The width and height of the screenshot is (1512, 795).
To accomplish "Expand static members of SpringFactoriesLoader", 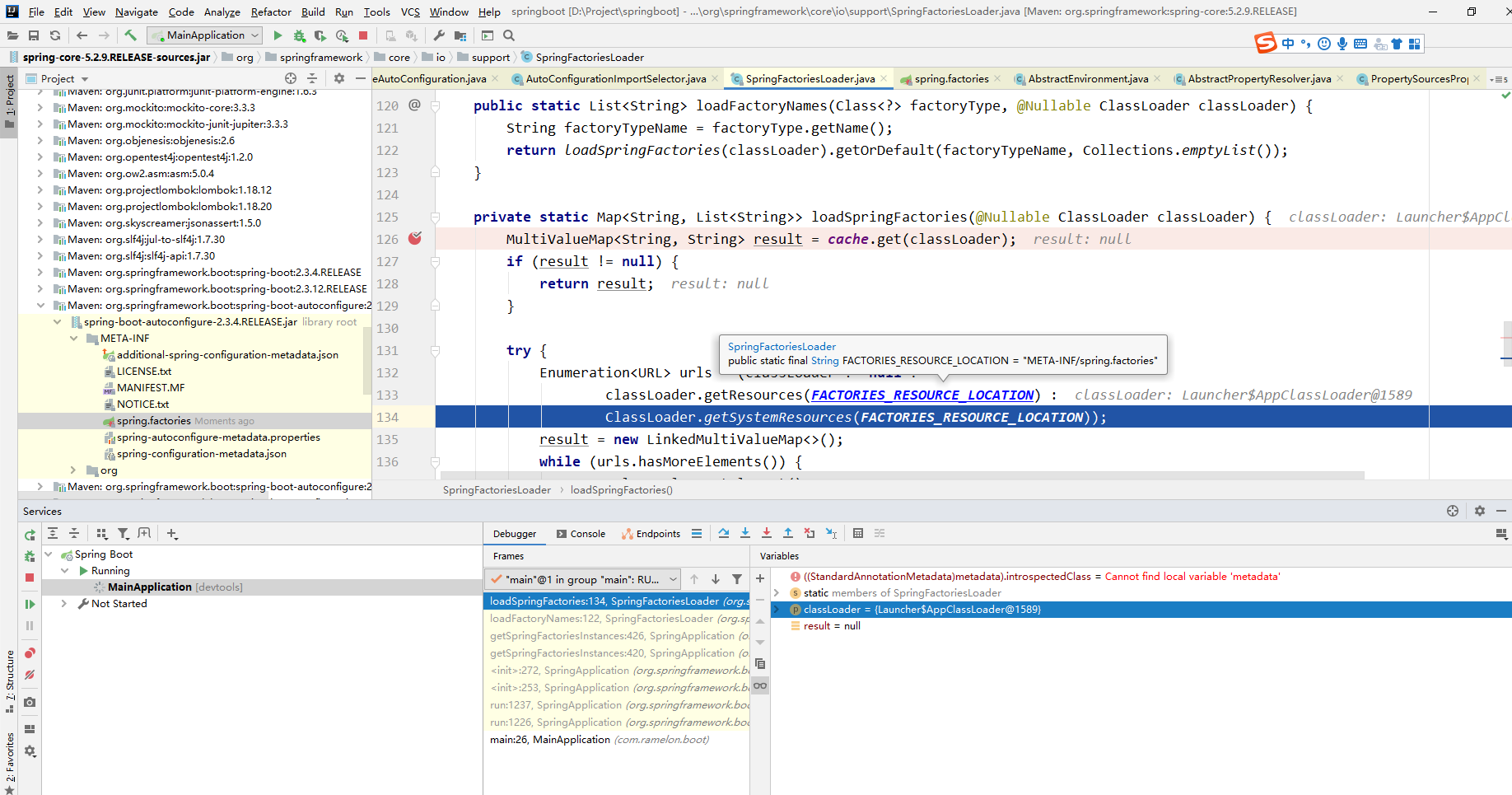I will pyautogui.click(x=776, y=593).
